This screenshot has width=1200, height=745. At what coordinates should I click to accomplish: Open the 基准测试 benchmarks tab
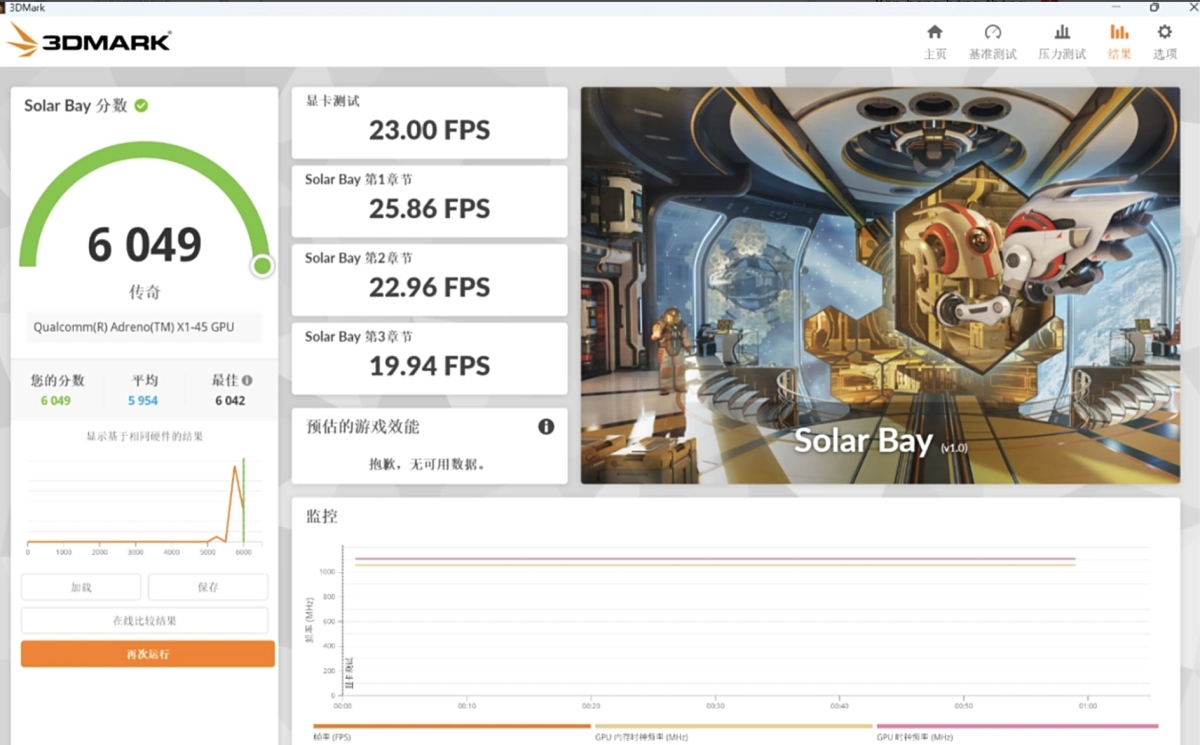coord(992,42)
